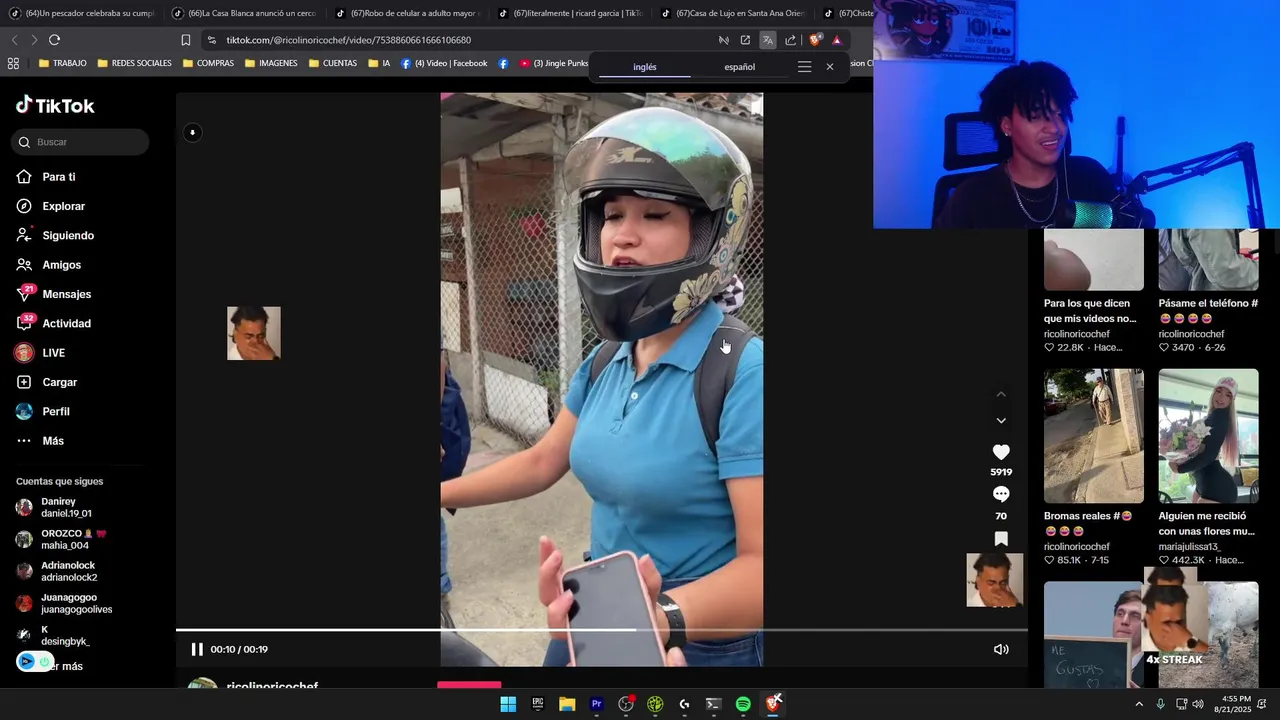Image resolution: width=1280 pixels, height=720 pixels.
Task: Open IMAGENES bookmarks folder
Action: point(270,63)
